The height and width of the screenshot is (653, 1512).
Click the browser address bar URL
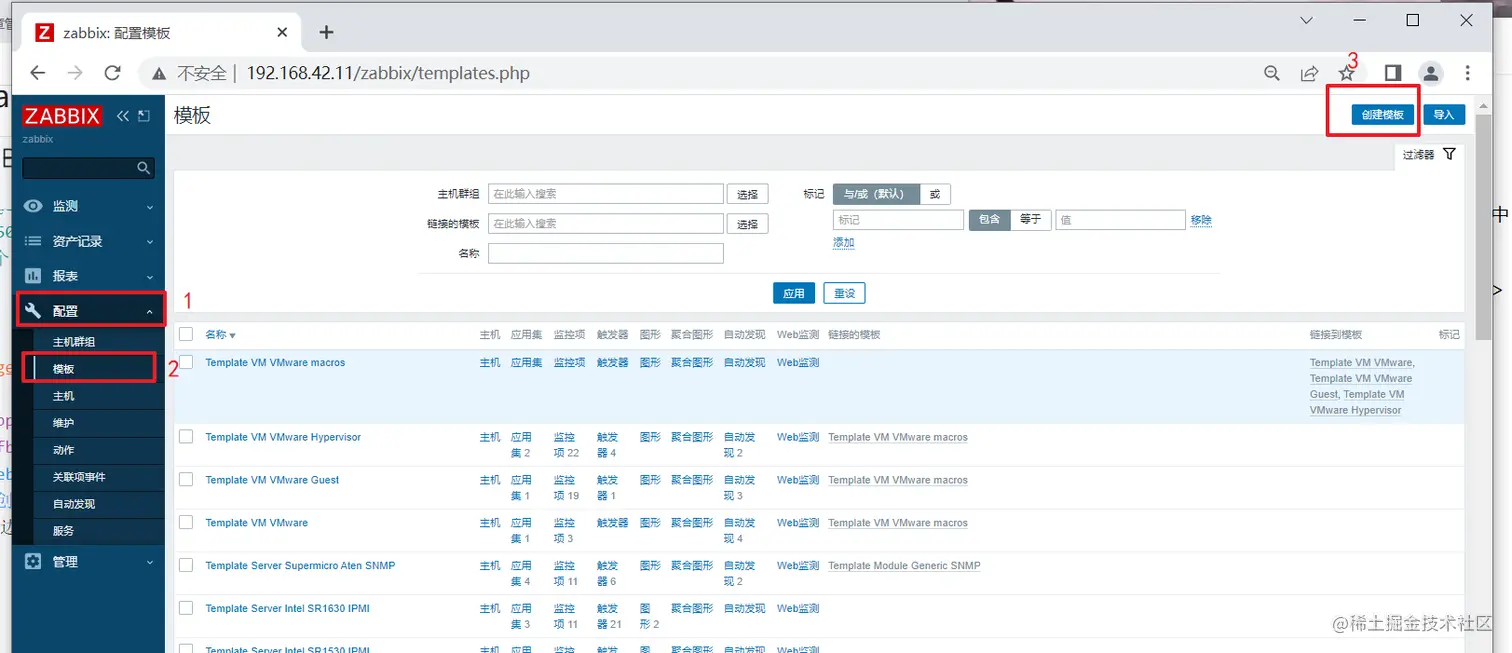click(388, 73)
